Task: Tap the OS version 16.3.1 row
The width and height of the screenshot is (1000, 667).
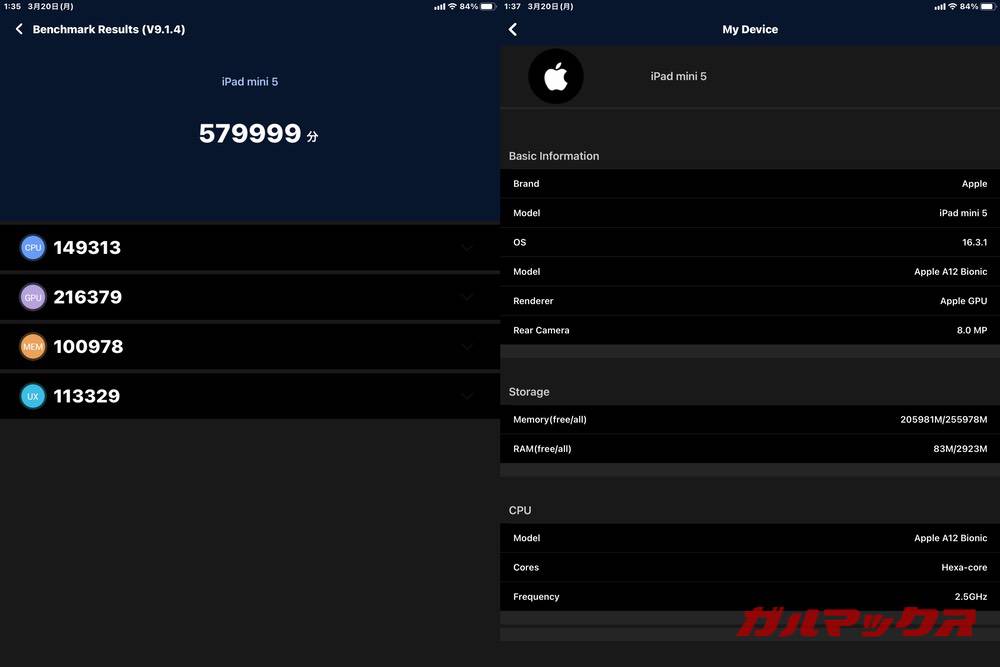Action: 748,242
